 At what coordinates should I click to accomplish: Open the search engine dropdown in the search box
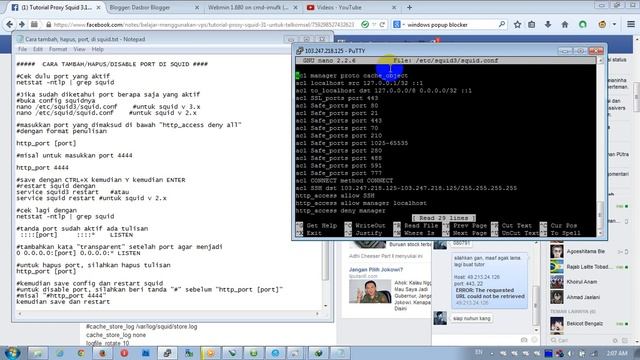pos(404,24)
